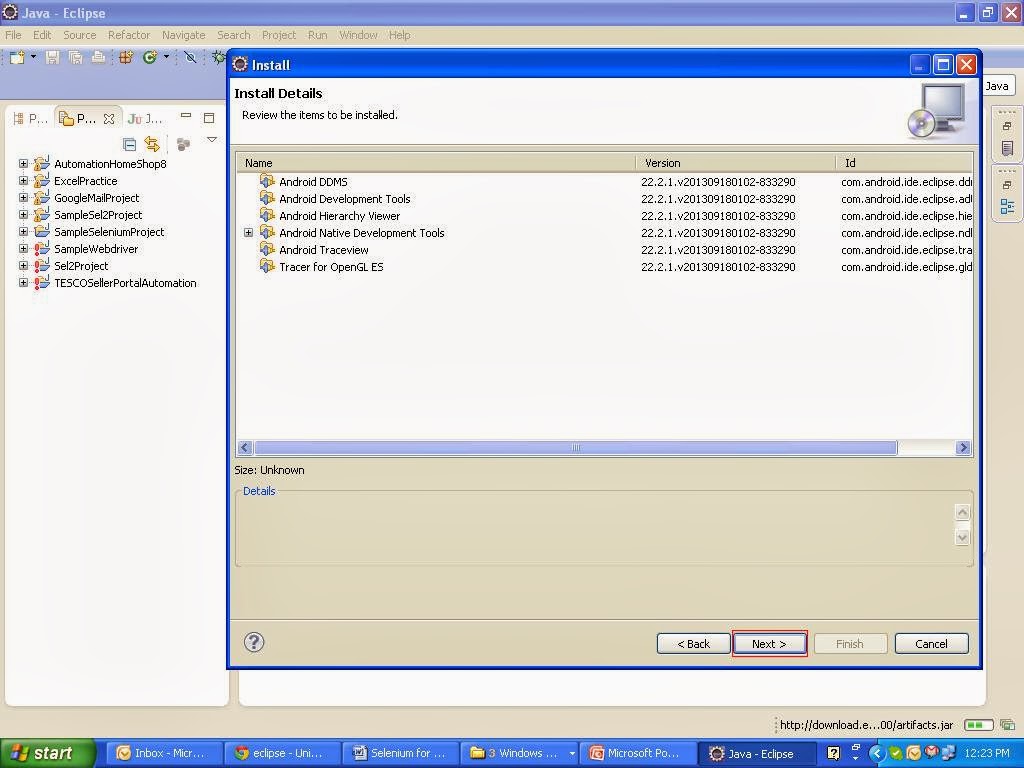Open the Navigate menu
Screen dimensions: 1024x768
184,35
